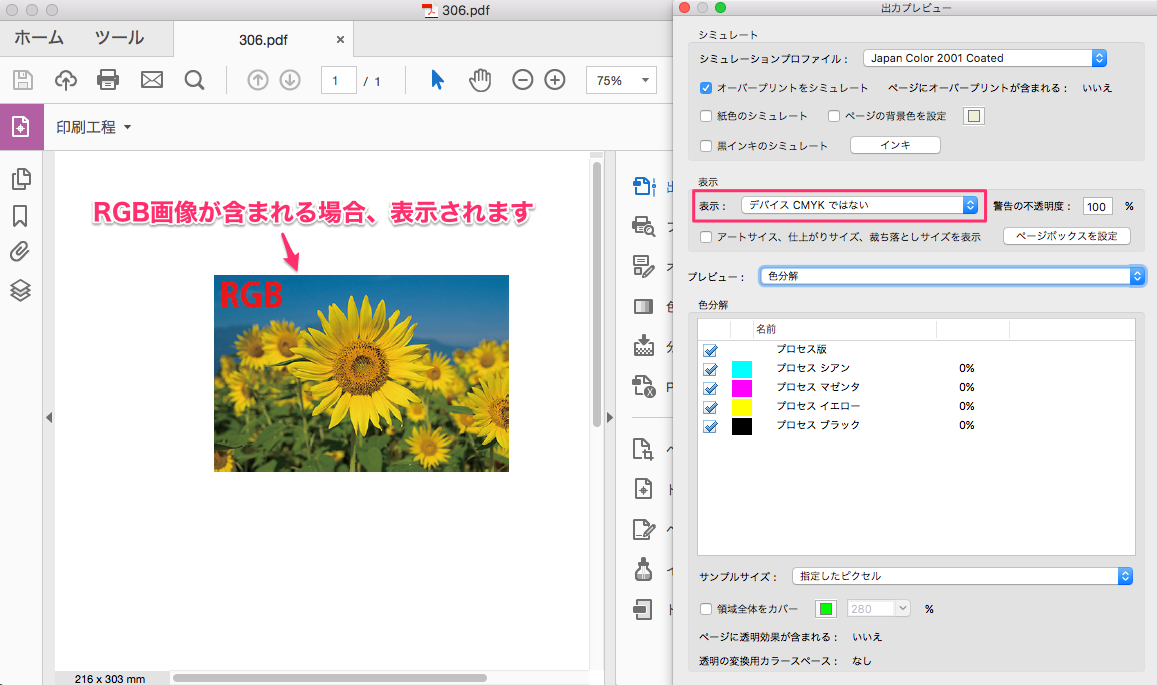Click the 警告の不透明度 value field

pyautogui.click(x=1097, y=206)
